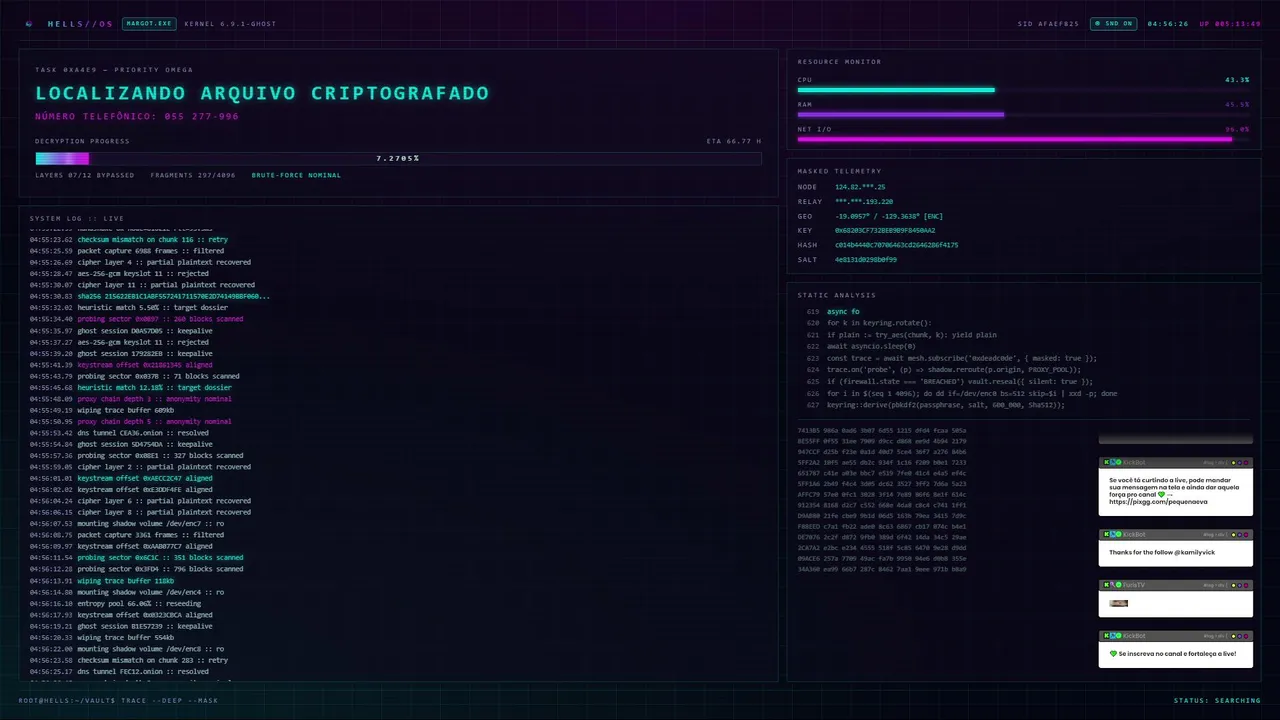
Task: Click the NODE value '124.82.***.25'
Action: [860, 187]
